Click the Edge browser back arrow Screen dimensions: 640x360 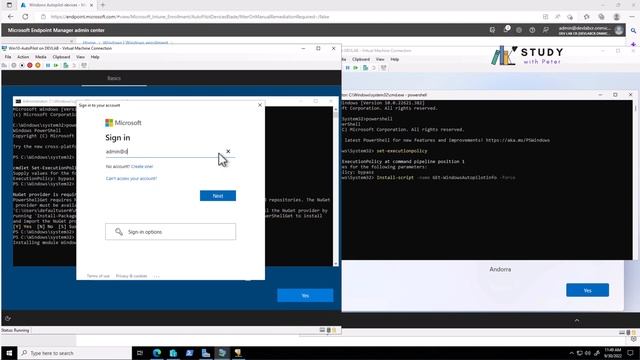[x=11, y=17]
